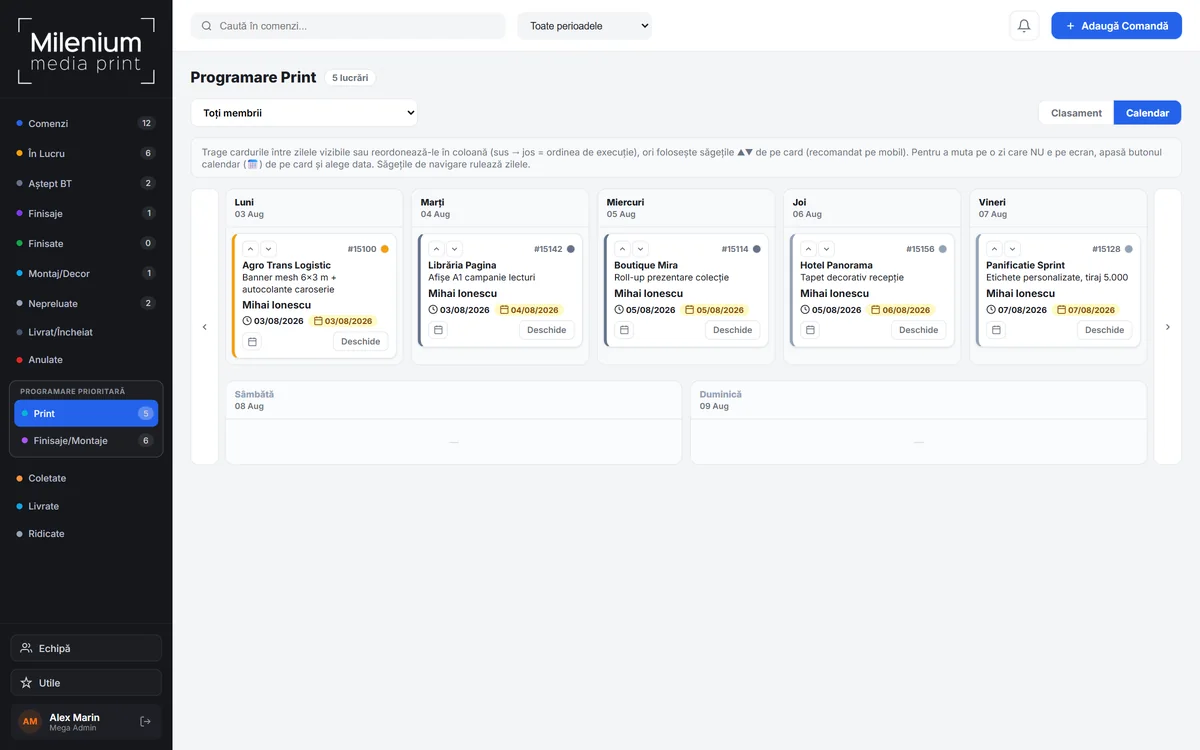Click the order number #15156

(920, 249)
